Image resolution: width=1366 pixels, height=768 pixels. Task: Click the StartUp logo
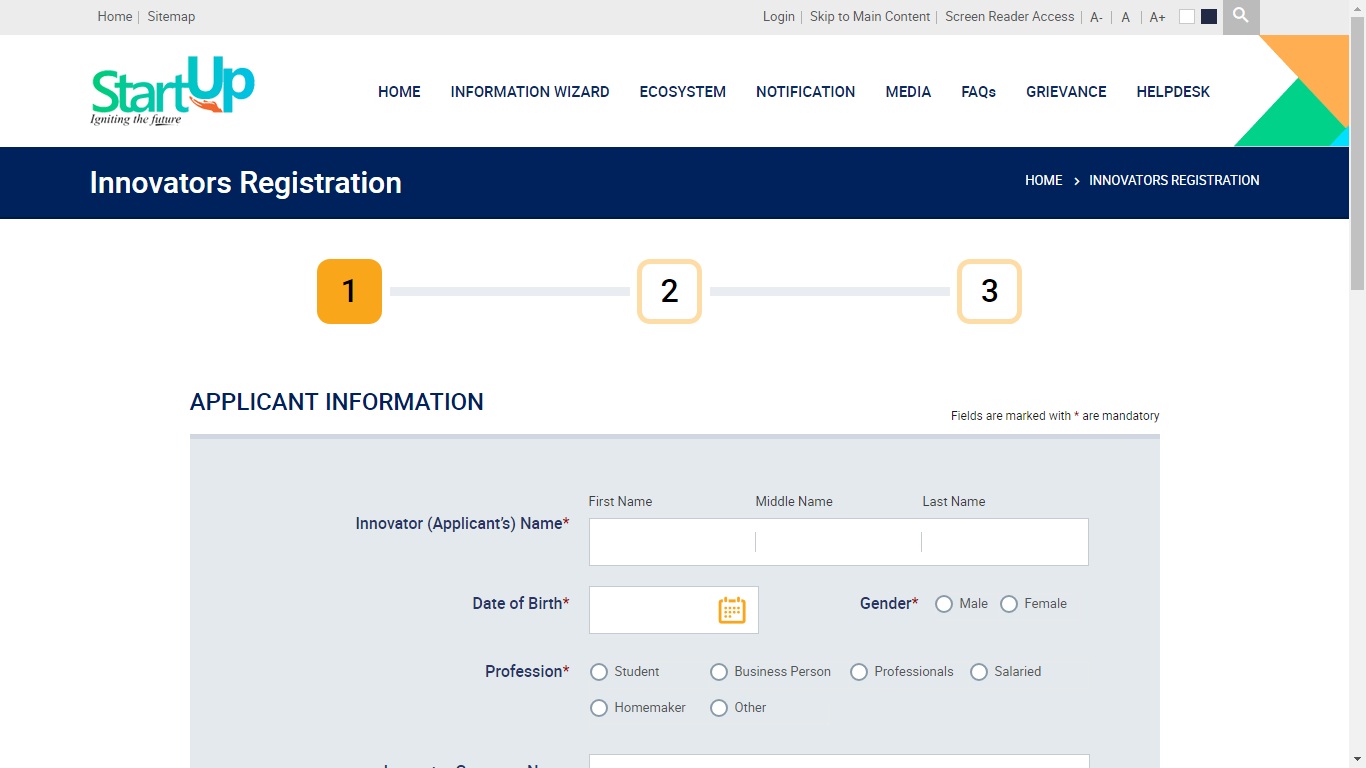(x=171, y=90)
